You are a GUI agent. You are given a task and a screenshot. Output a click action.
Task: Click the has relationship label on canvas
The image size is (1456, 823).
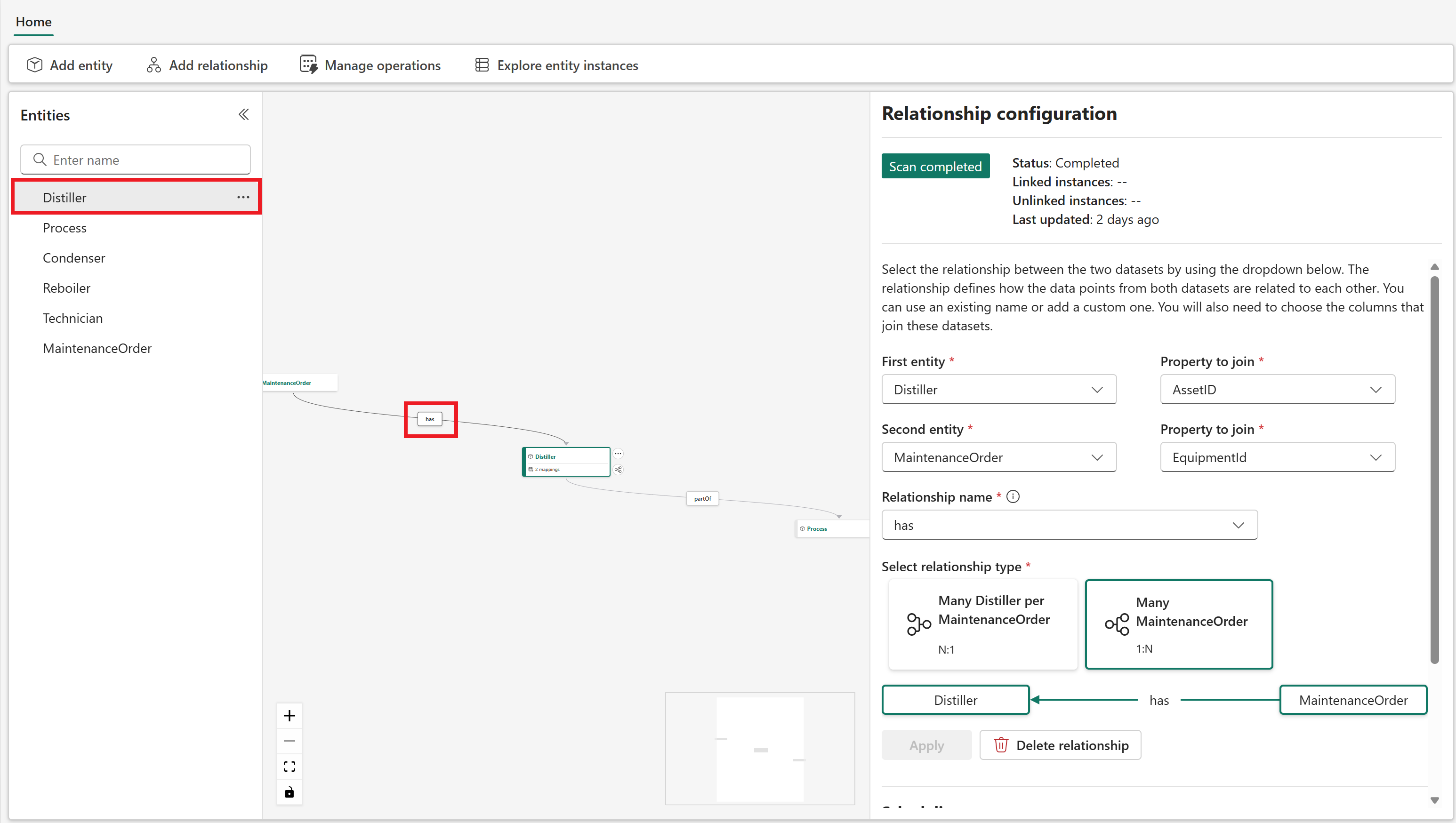point(430,419)
